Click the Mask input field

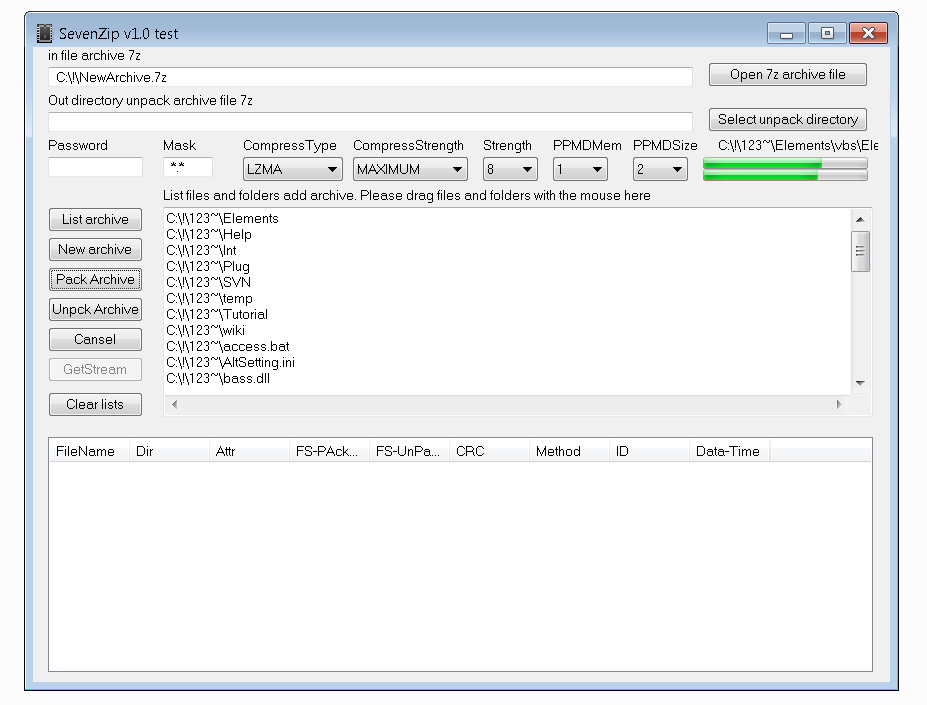pyautogui.click(x=188, y=167)
